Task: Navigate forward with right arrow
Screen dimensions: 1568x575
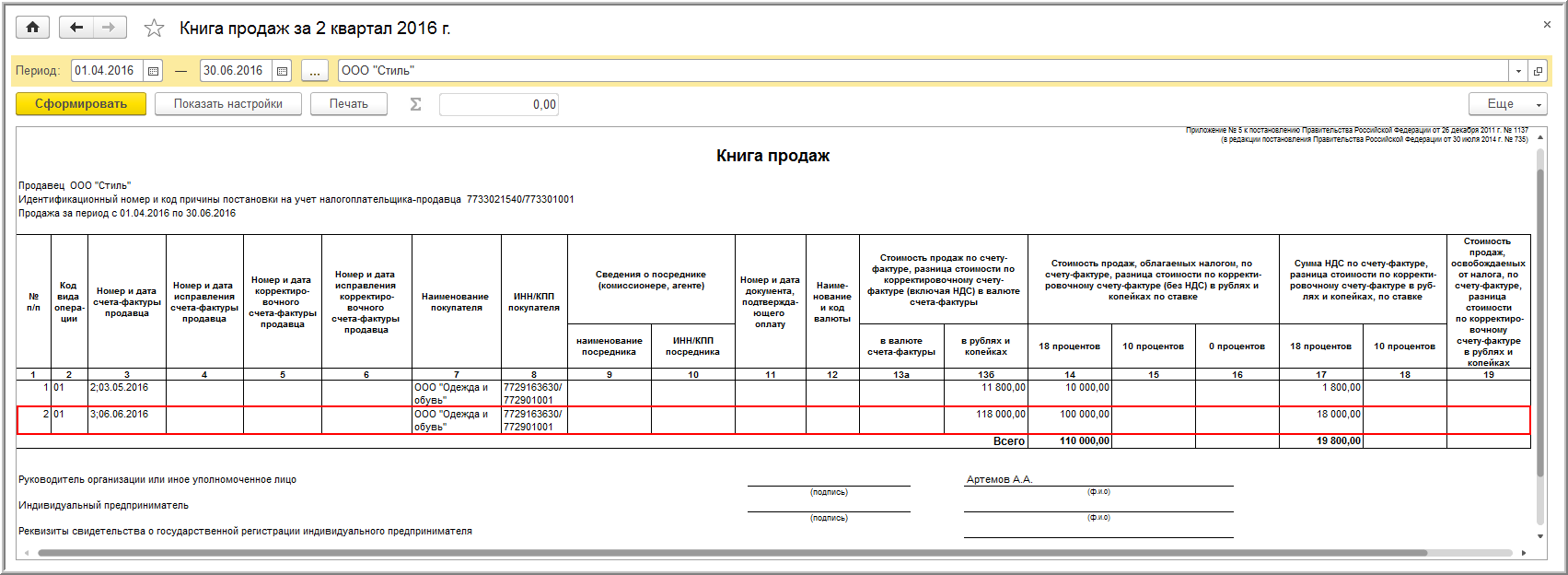Action: (110, 28)
